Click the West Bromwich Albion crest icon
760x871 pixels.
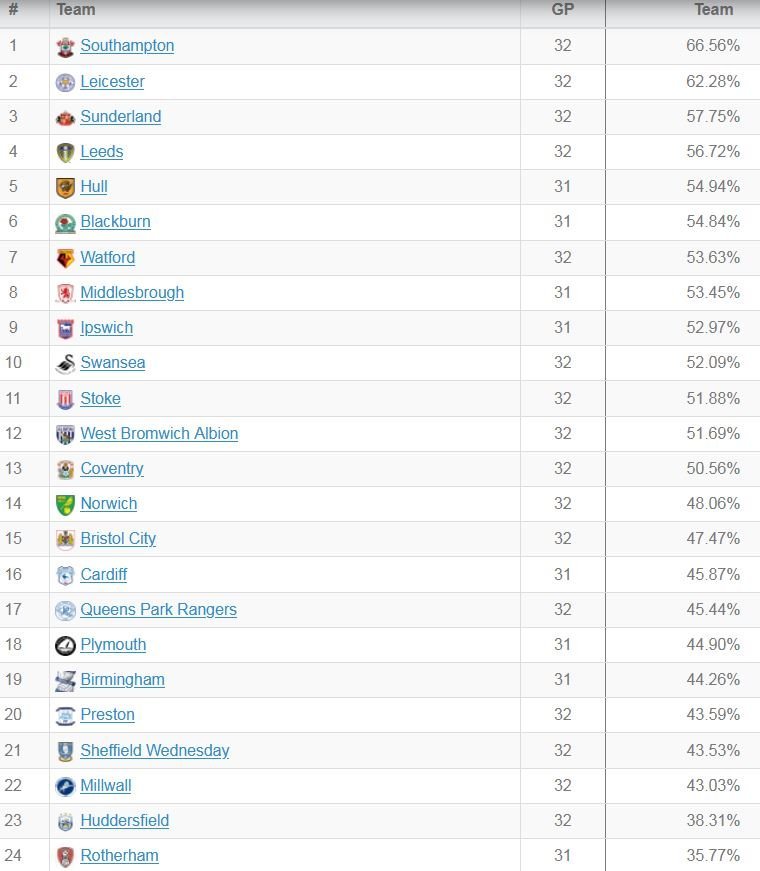[65, 435]
